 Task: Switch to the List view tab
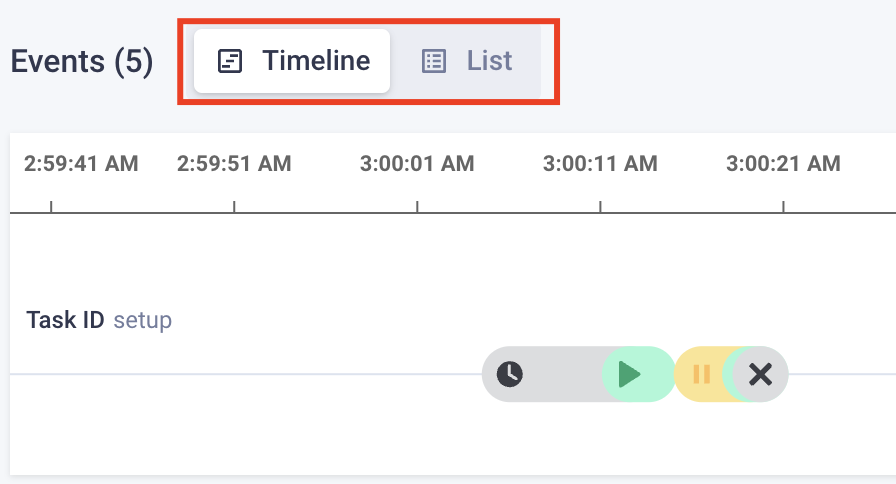466,61
